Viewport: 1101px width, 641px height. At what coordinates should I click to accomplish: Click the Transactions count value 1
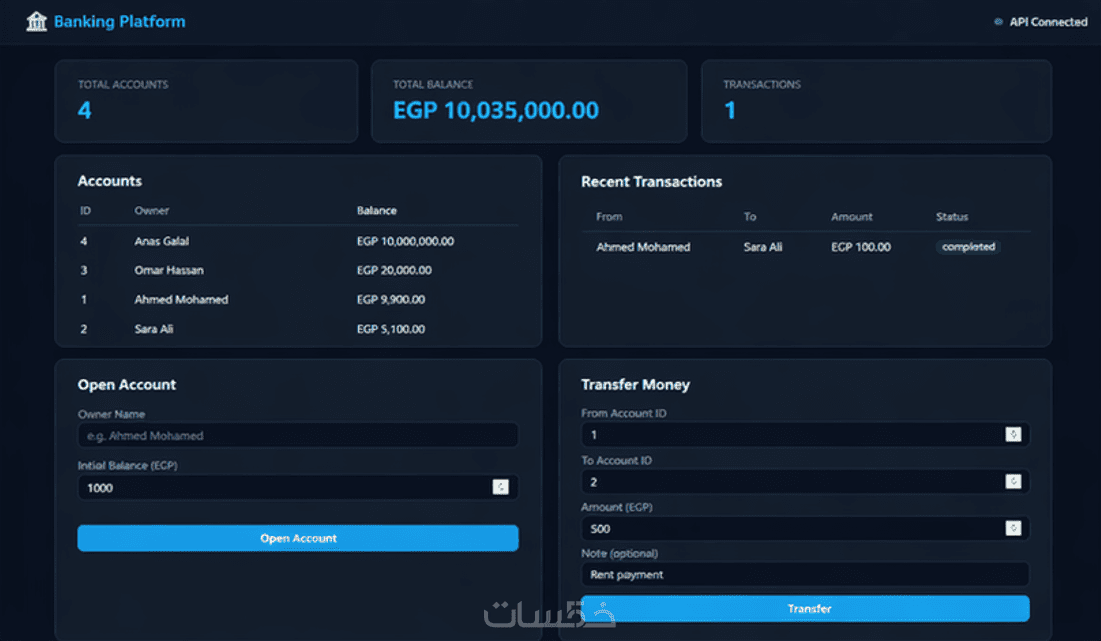click(730, 110)
